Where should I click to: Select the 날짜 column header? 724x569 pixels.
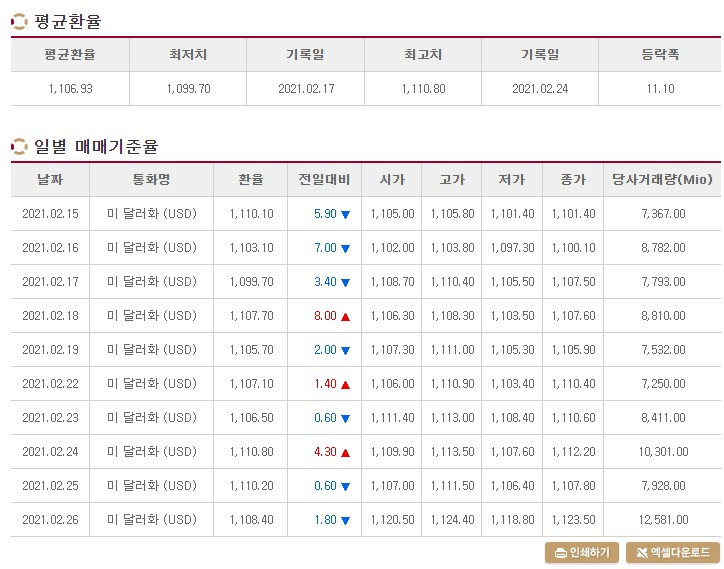pyautogui.click(x=50, y=180)
